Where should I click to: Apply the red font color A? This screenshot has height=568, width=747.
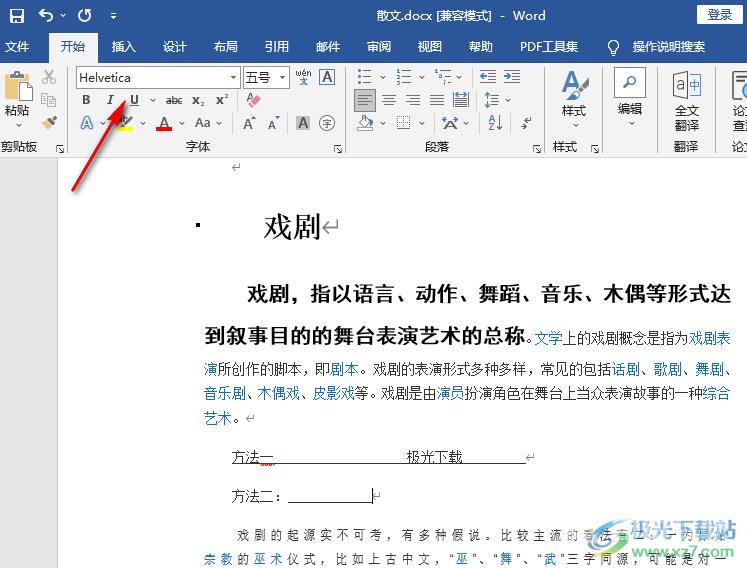tap(164, 123)
